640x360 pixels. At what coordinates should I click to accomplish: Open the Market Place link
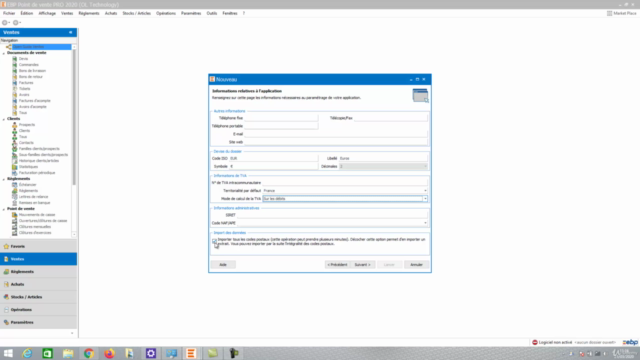pyautogui.click(x=622, y=13)
